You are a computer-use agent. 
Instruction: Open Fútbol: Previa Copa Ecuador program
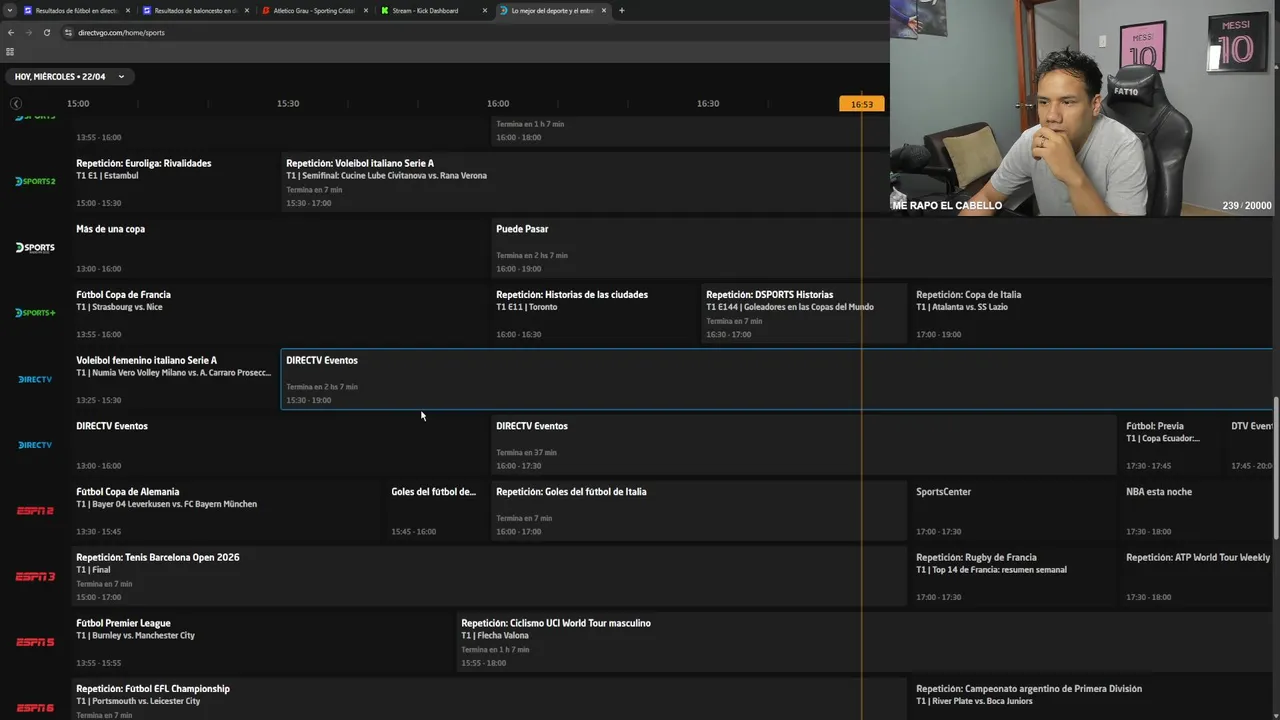tap(1172, 446)
